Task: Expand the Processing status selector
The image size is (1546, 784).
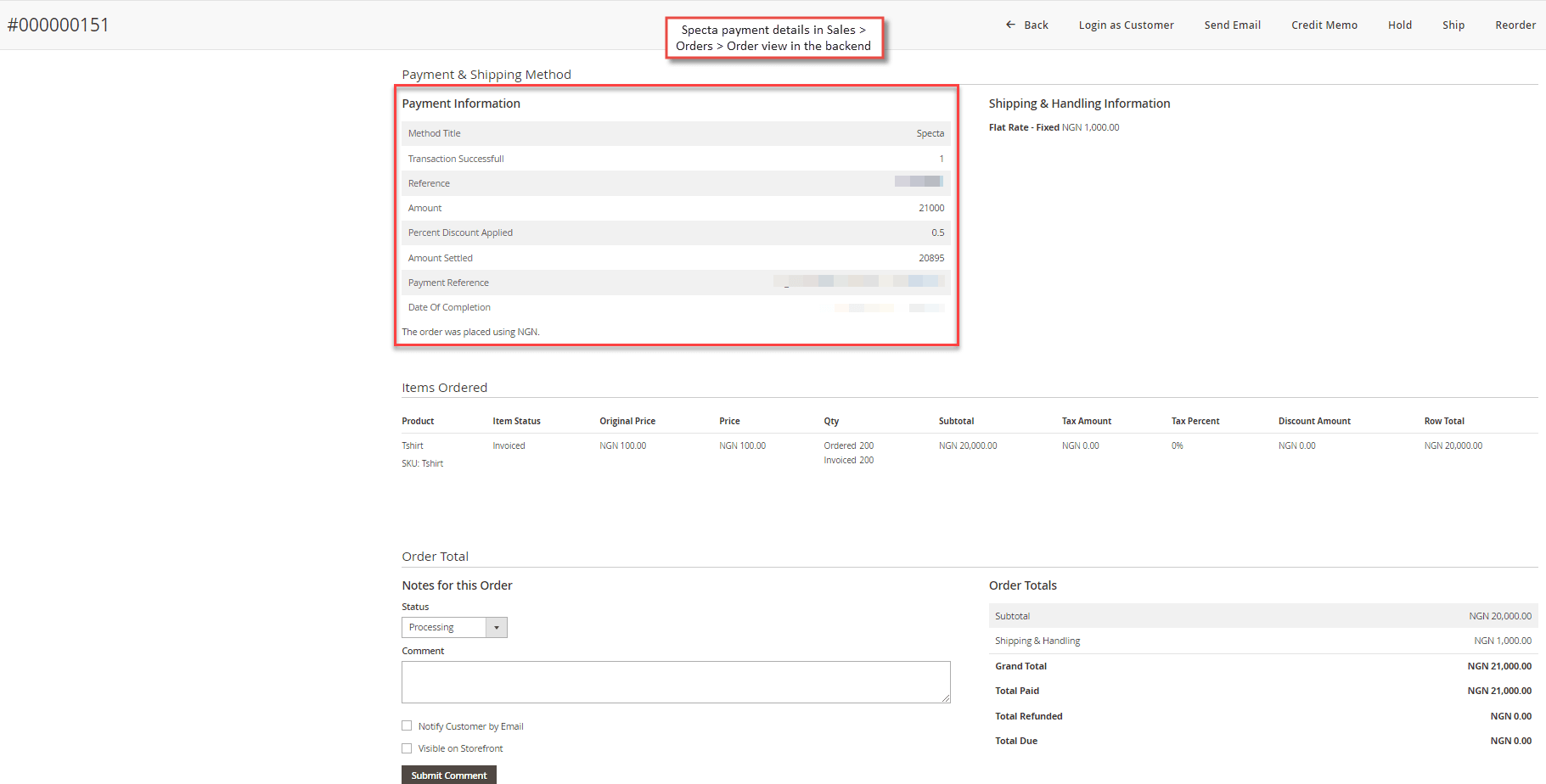Action: (x=446, y=627)
